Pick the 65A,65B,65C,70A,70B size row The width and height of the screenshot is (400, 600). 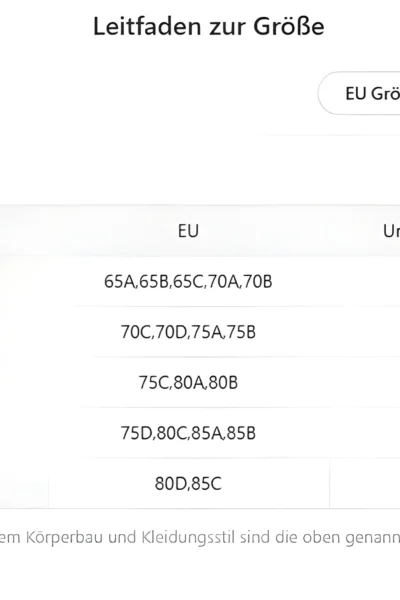click(188, 282)
